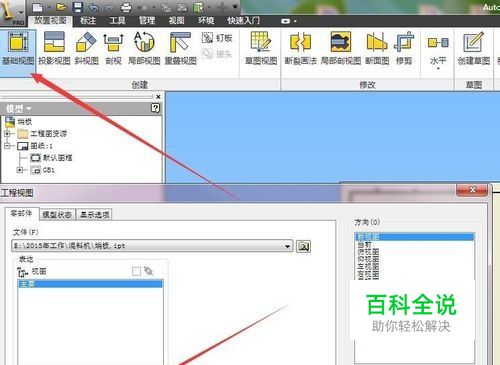
Task: Select the 投影视图 projected view tool
Action: [x=54, y=48]
